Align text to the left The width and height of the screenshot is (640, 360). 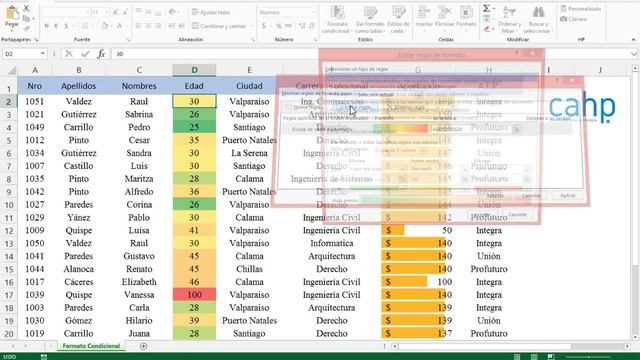click(x=139, y=26)
